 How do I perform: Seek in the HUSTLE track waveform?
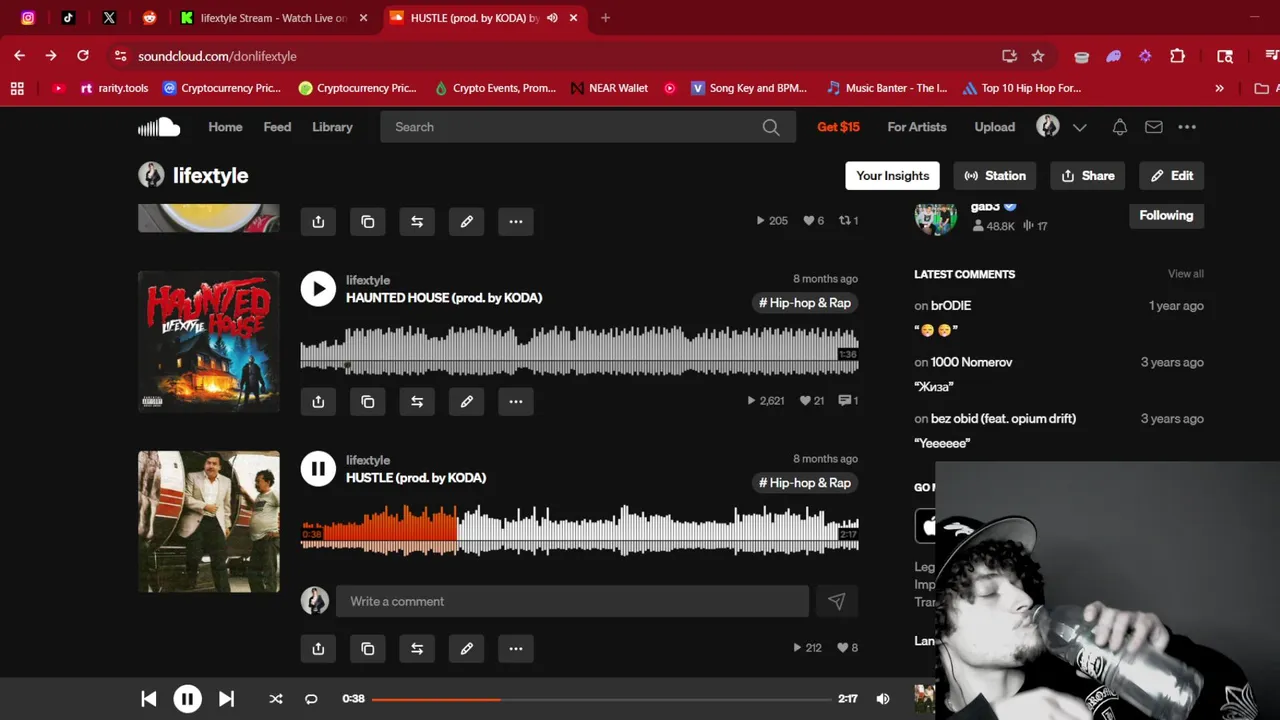pyautogui.click(x=580, y=529)
